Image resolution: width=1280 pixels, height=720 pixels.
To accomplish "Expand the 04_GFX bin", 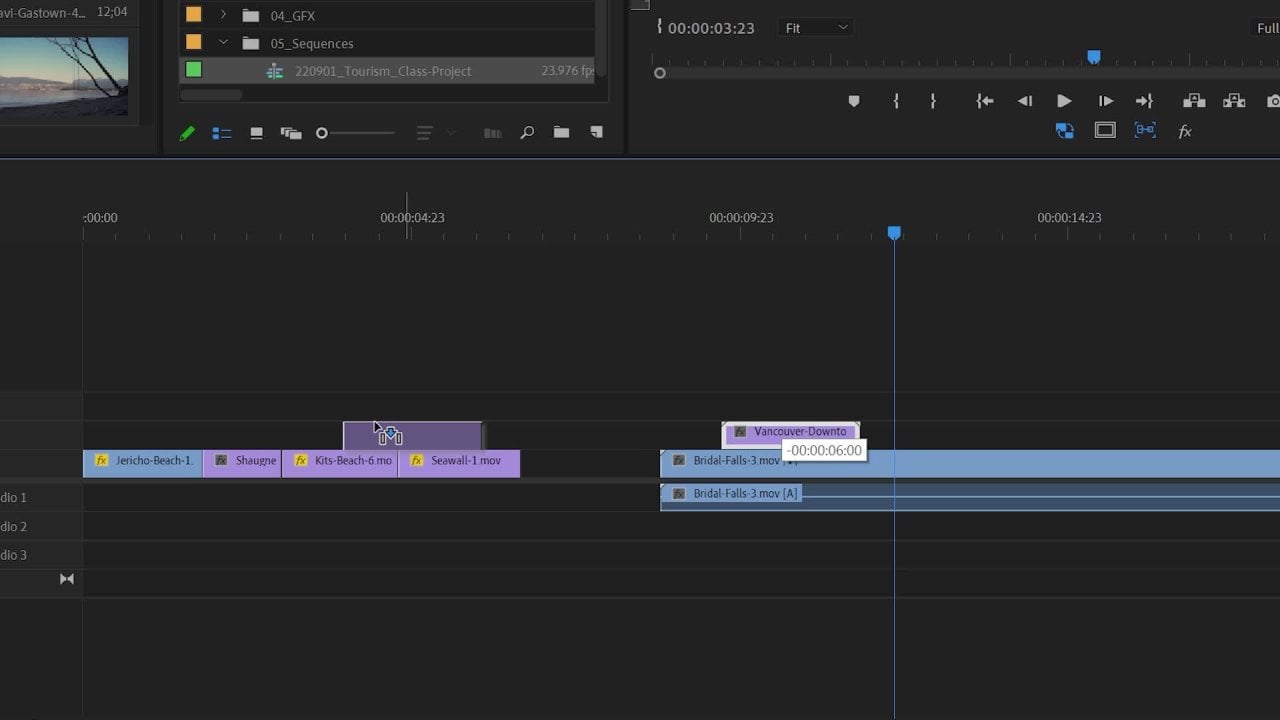I will coord(223,15).
